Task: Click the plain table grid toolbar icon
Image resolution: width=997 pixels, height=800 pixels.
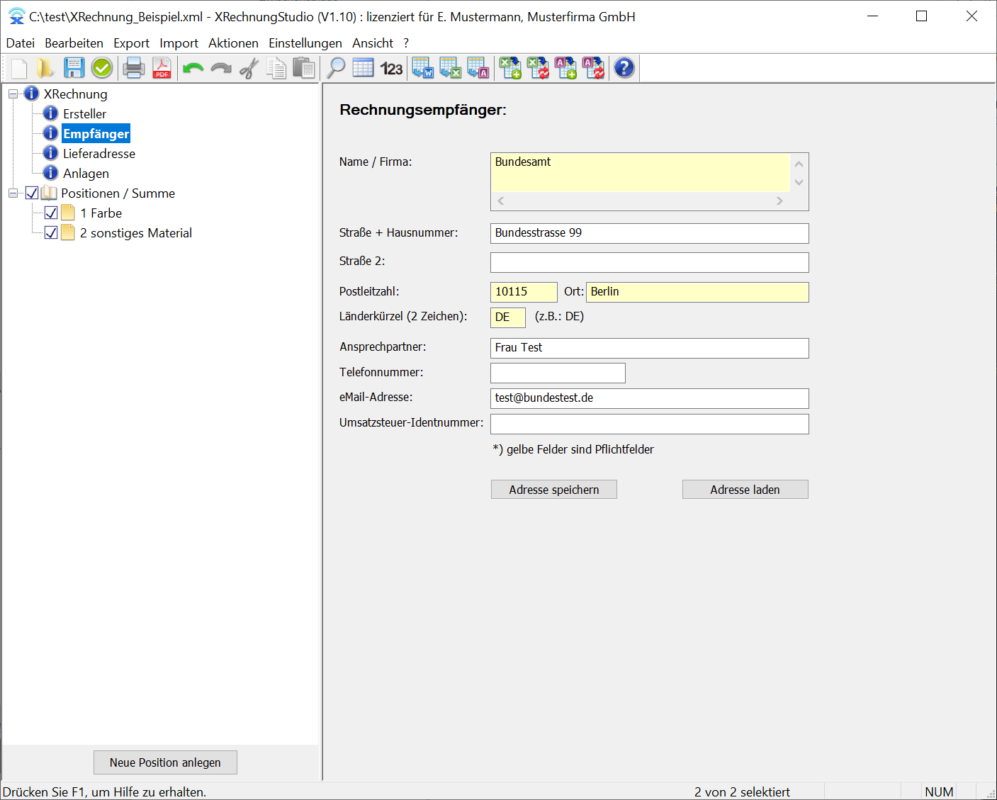Action: click(363, 68)
